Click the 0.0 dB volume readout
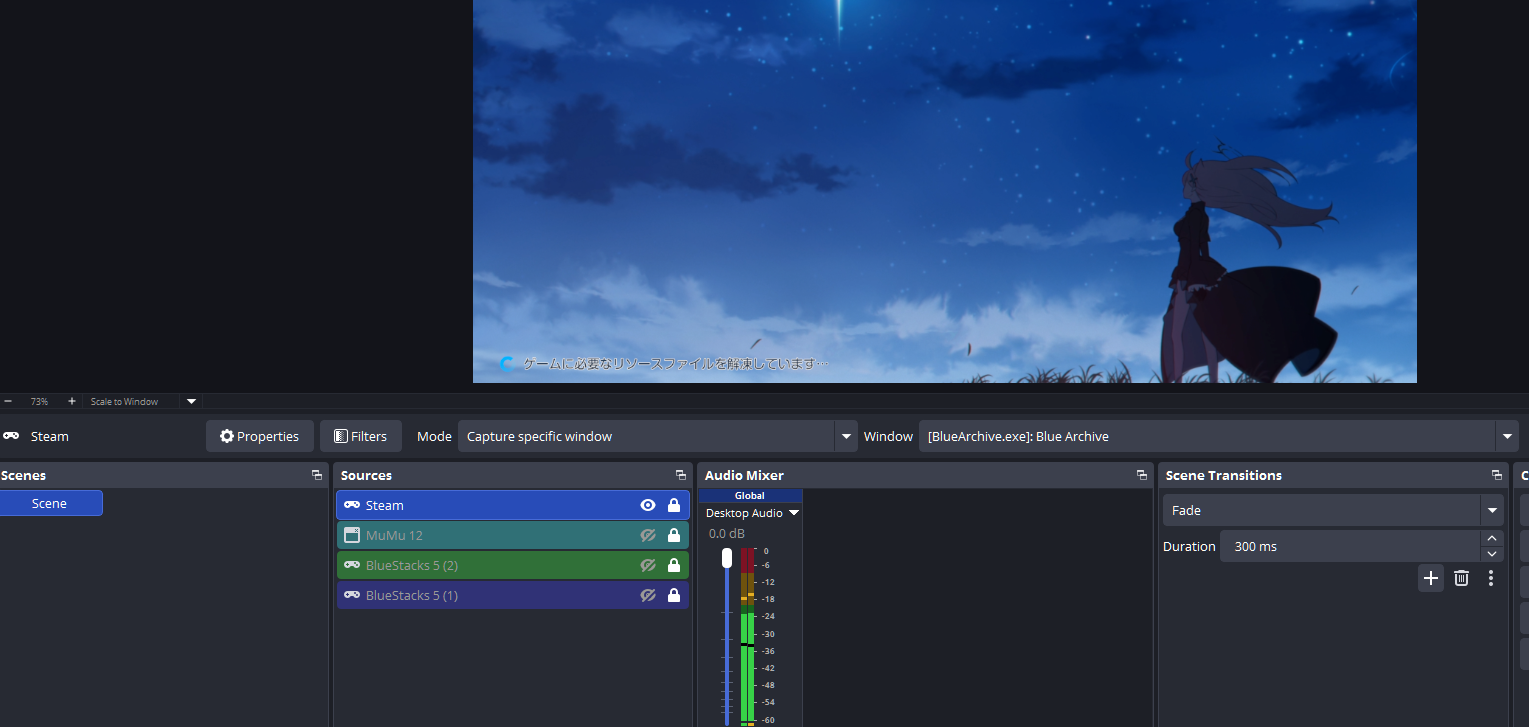The image size is (1529, 727). coord(726,533)
